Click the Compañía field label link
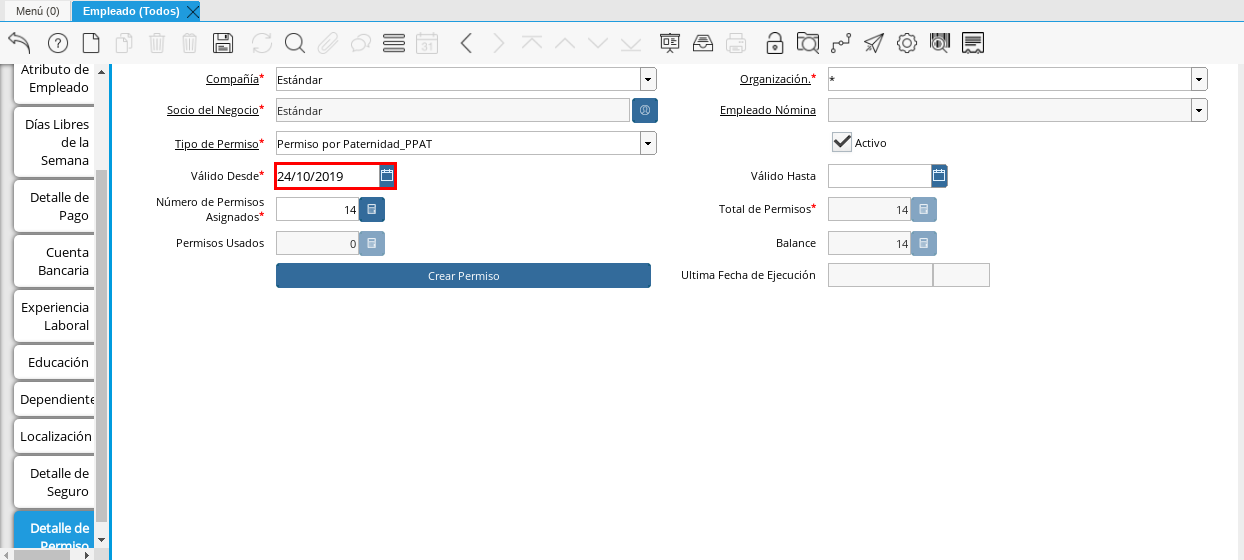This screenshot has width=1244, height=560. (x=232, y=79)
